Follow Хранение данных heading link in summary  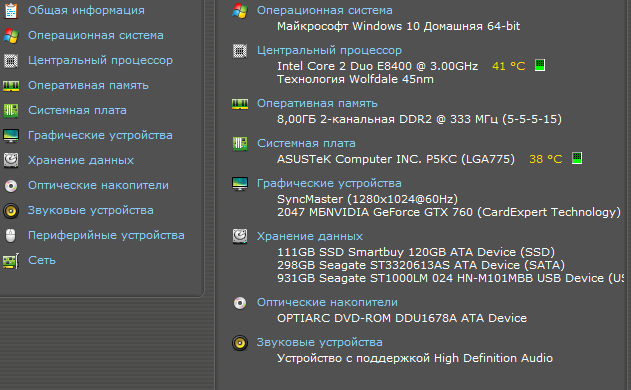[310, 236]
